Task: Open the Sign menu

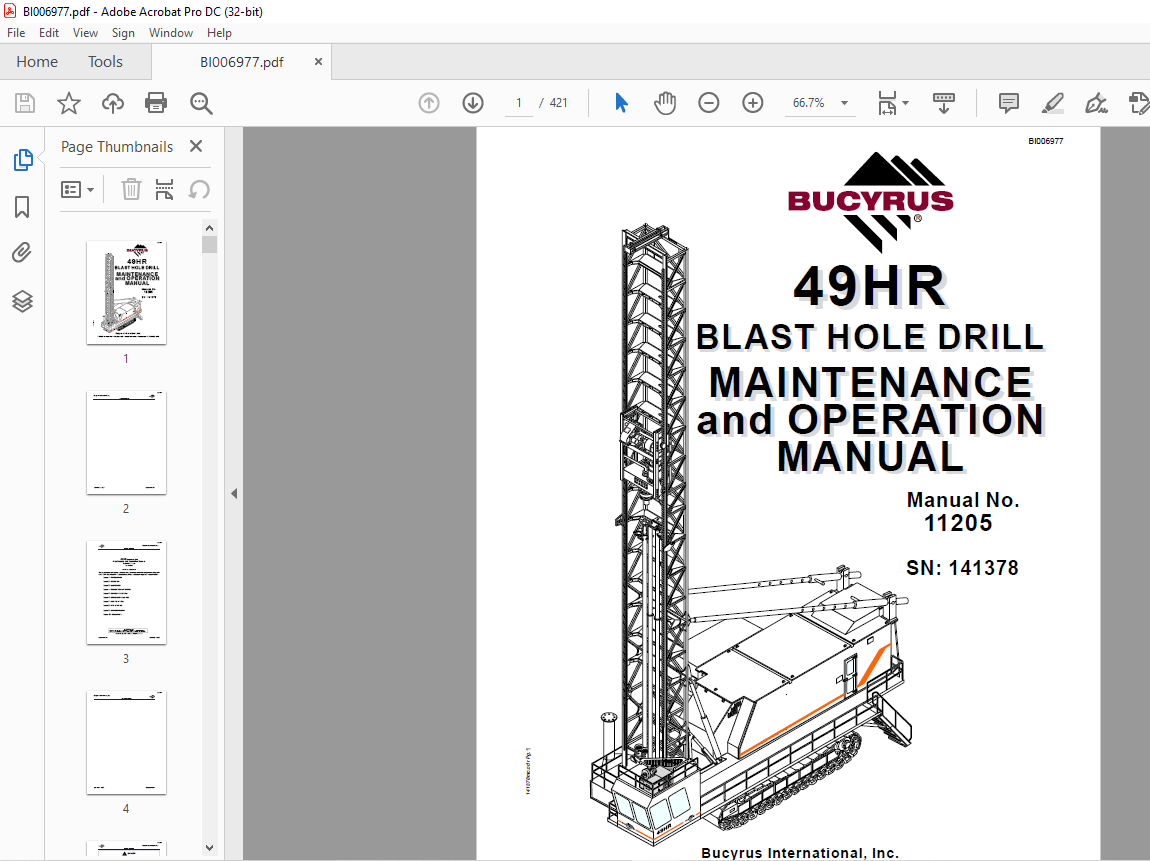Action: (123, 33)
